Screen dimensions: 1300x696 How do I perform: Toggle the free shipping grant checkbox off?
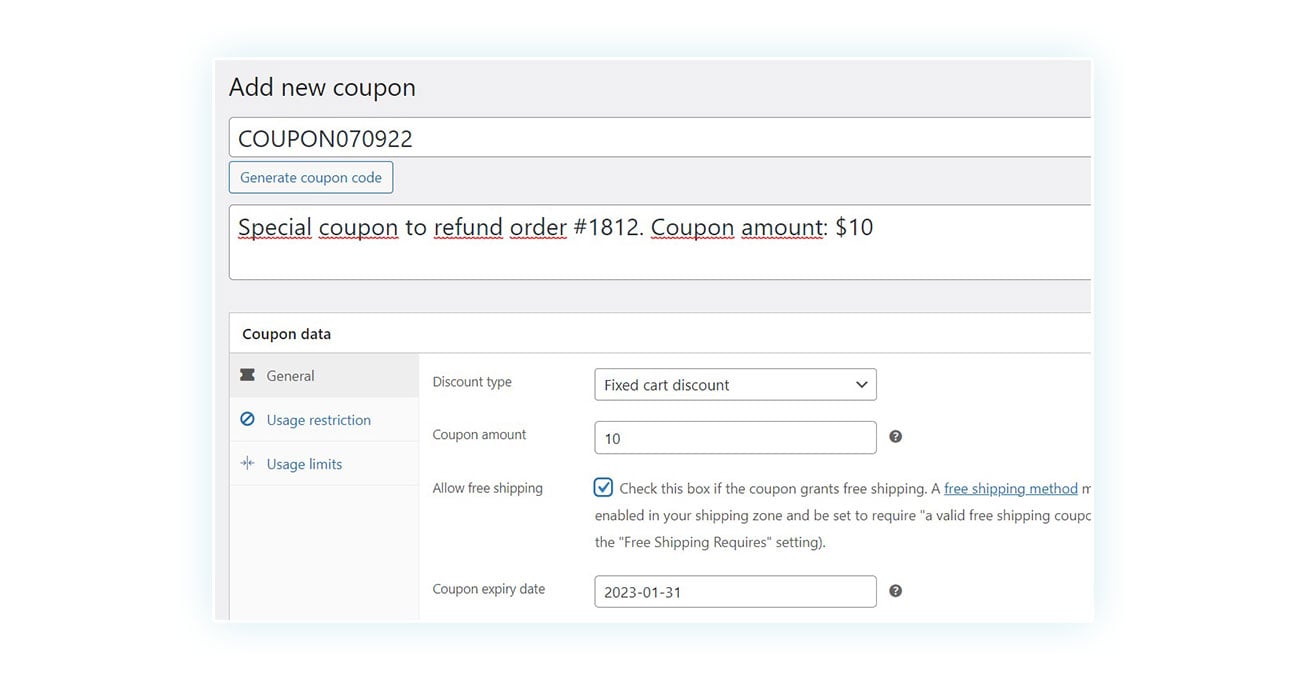(x=603, y=487)
